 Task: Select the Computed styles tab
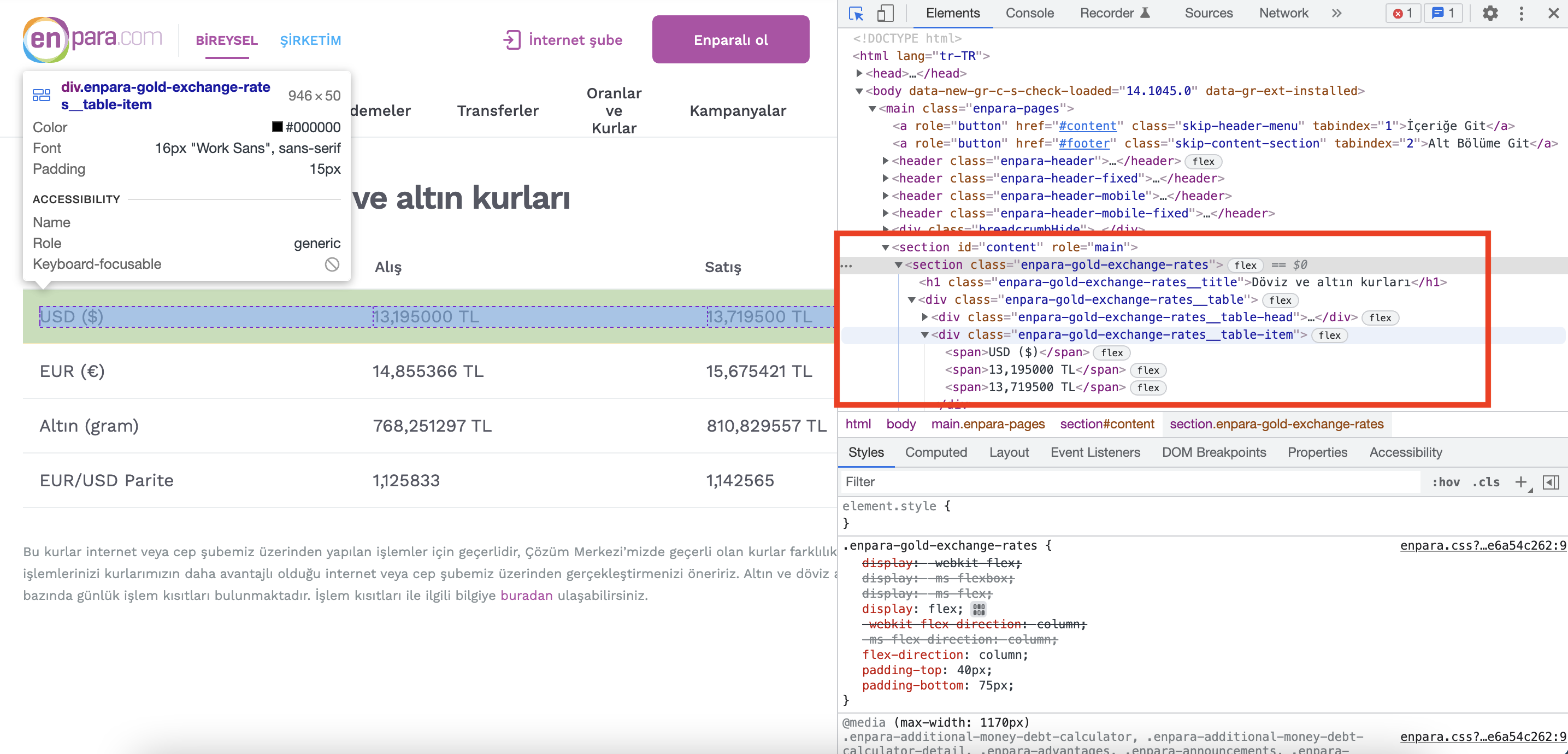coord(935,453)
